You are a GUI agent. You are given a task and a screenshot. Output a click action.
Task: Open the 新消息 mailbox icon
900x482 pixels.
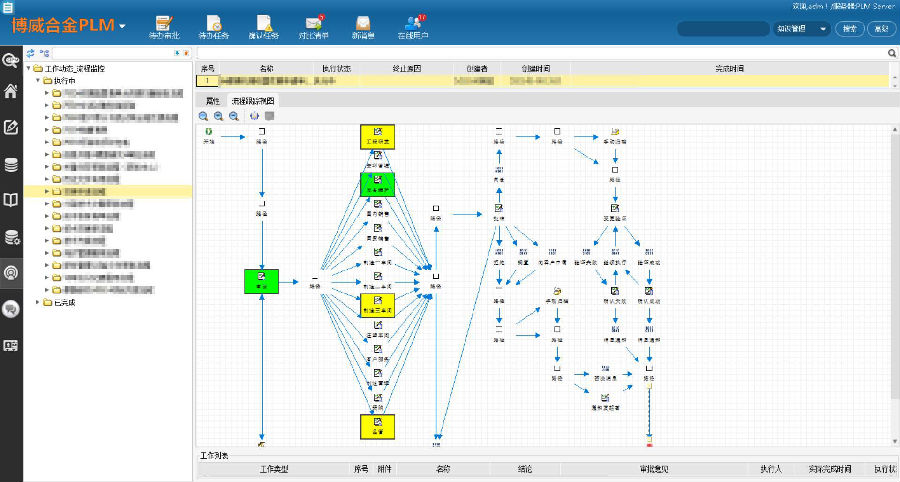363,26
